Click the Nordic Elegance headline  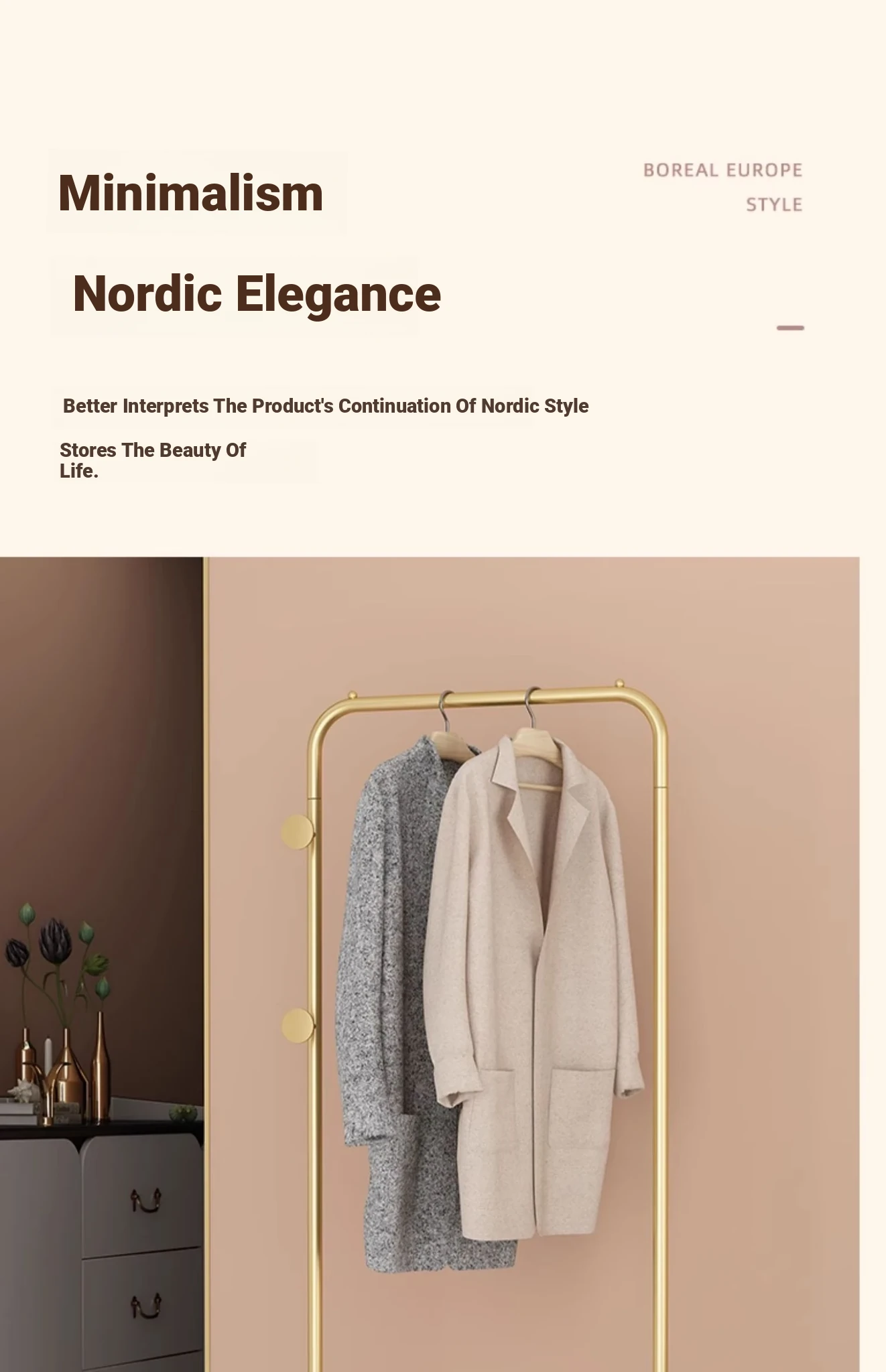click(x=257, y=293)
